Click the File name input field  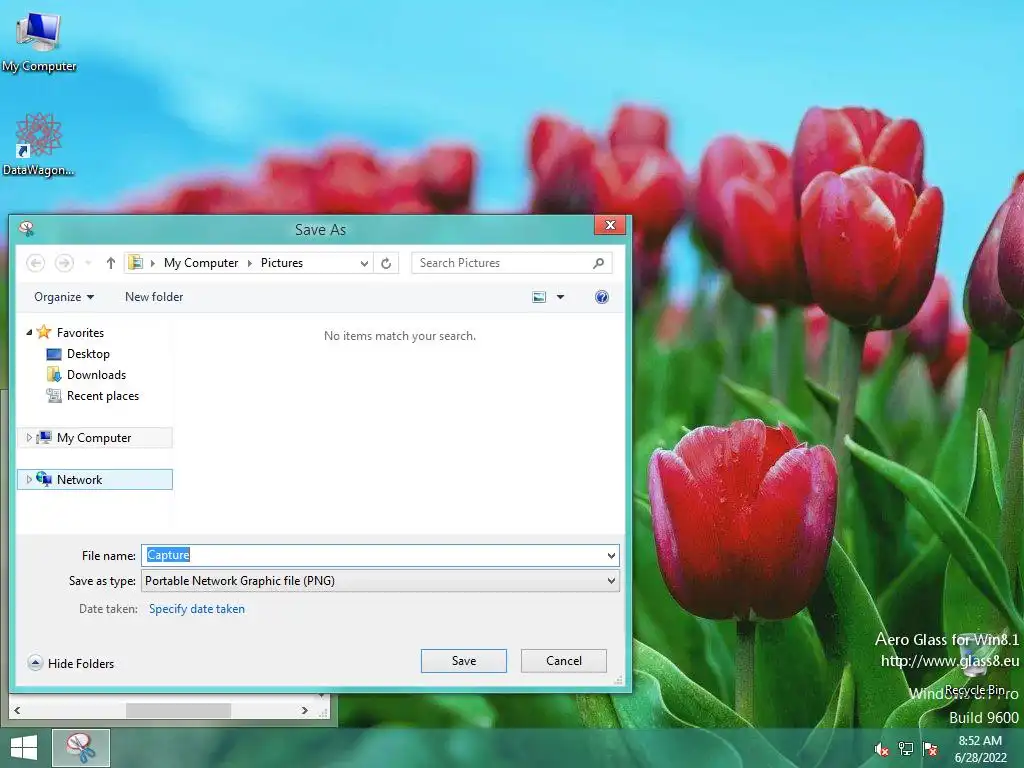tap(374, 555)
